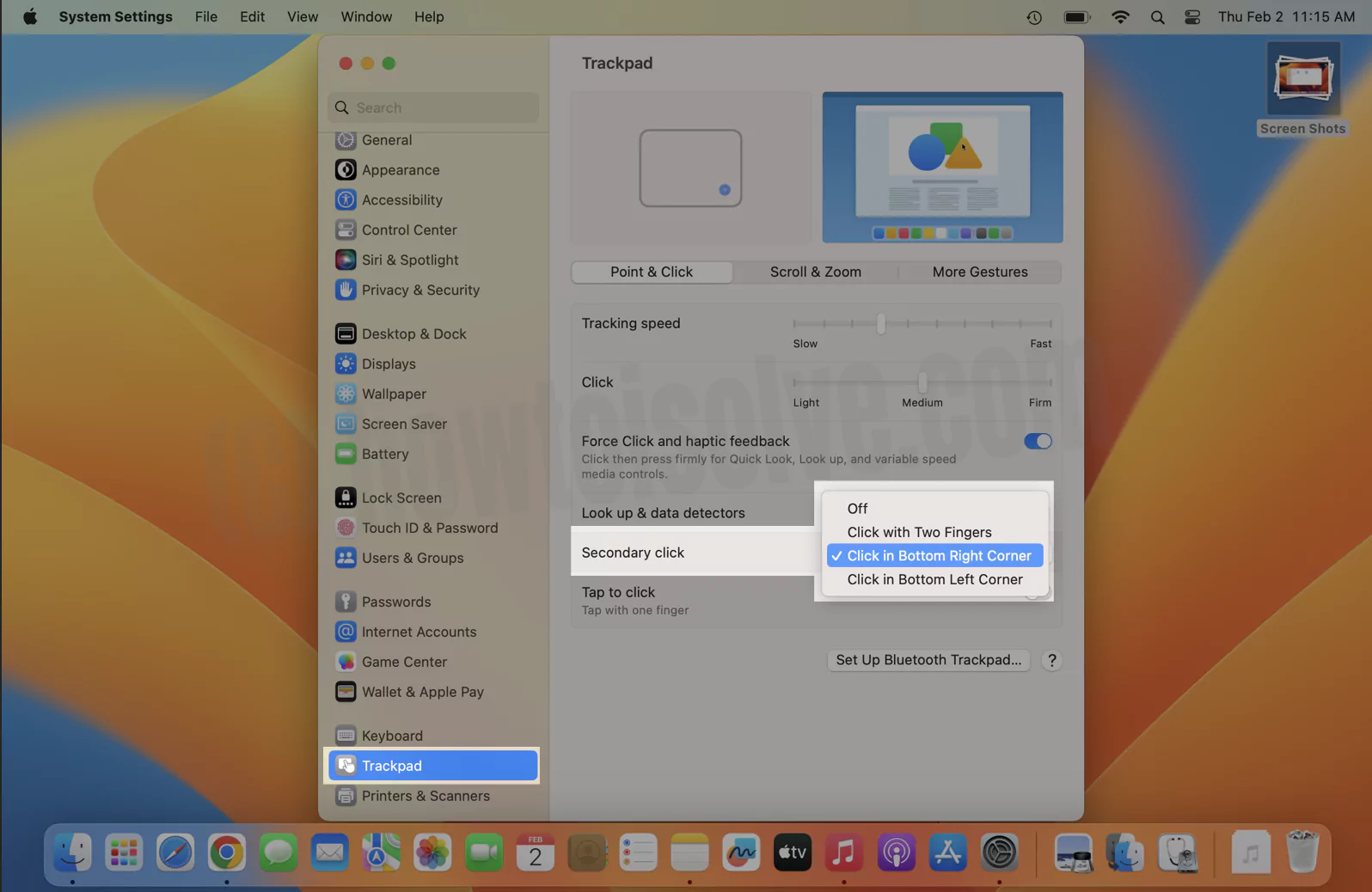Show Privacy & Security settings
The image size is (1372, 892).
tap(433, 290)
